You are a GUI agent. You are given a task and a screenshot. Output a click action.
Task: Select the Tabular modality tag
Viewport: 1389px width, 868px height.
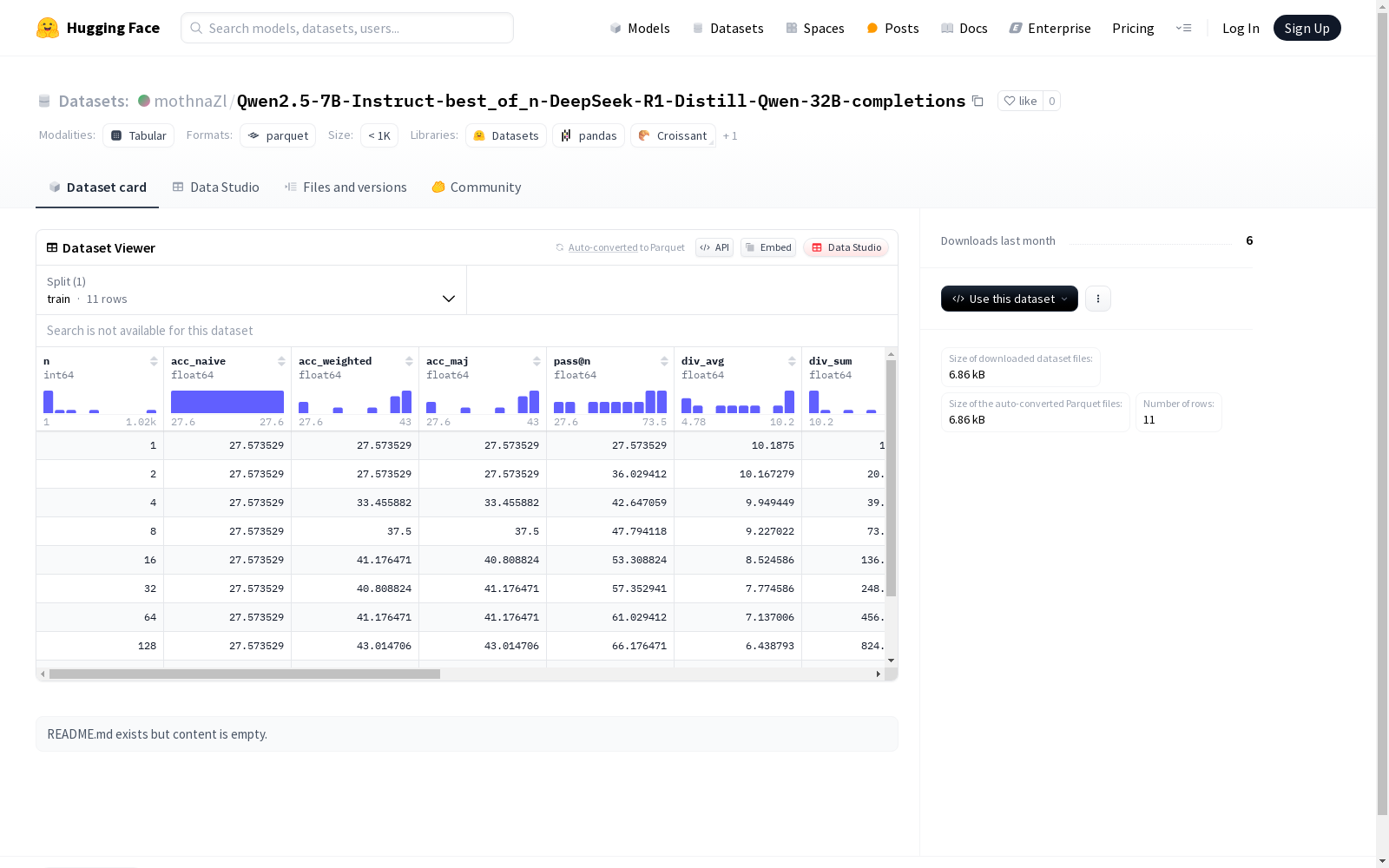point(138,135)
